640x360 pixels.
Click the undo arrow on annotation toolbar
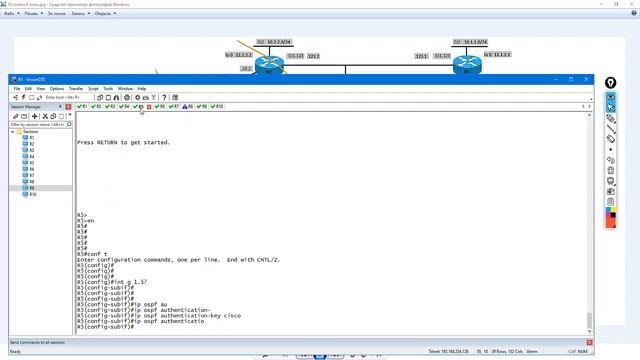pyautogui.click(x=611, y=160)
